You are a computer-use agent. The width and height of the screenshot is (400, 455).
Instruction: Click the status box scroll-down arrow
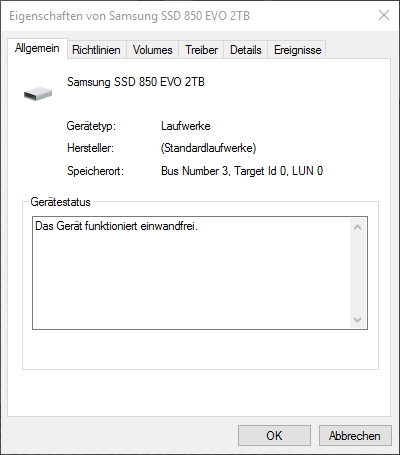point(357,320)
